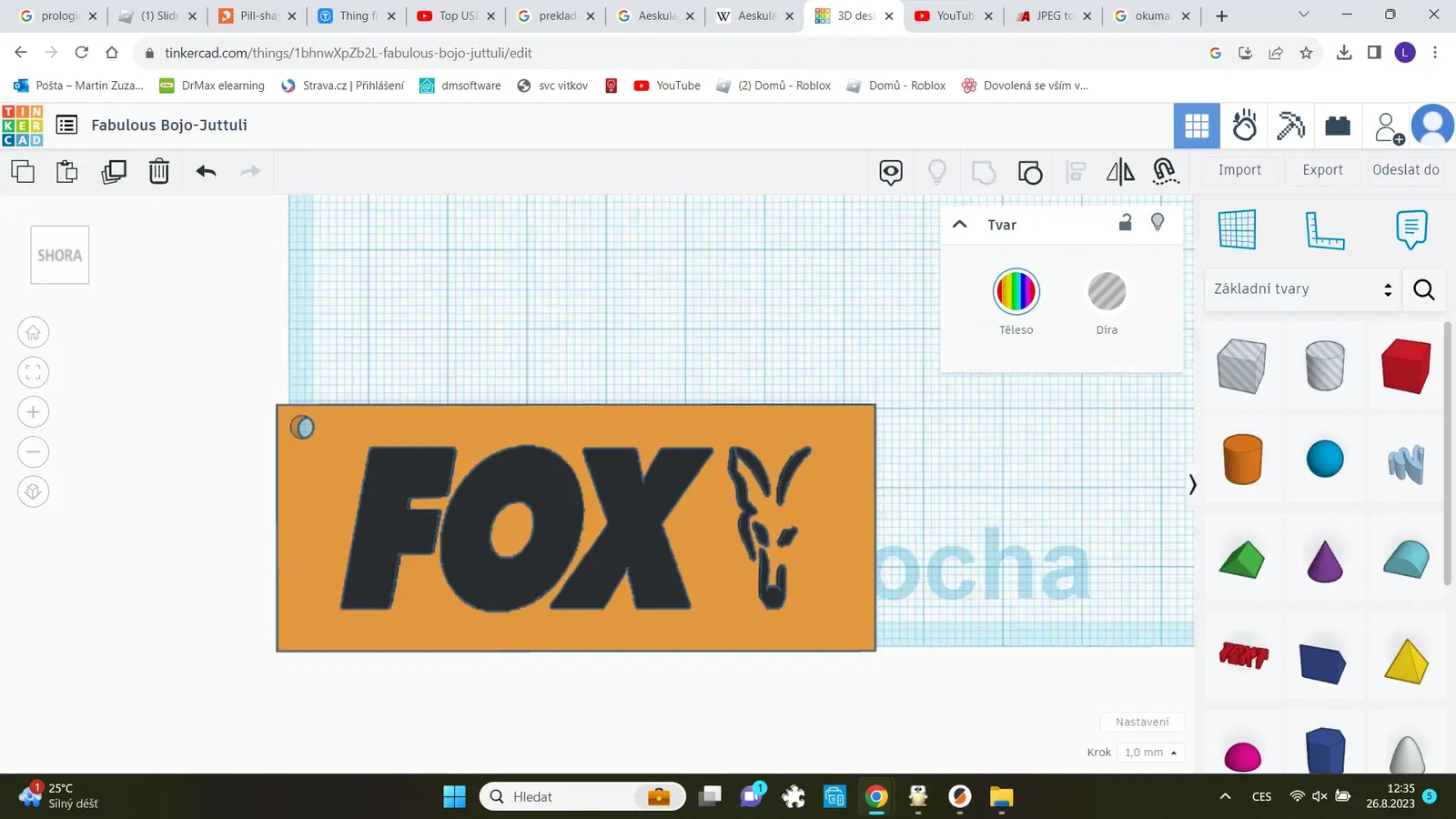1456x819 pixels.
Task: Click the Mirror tool icon
Action: coord(1120,172)
